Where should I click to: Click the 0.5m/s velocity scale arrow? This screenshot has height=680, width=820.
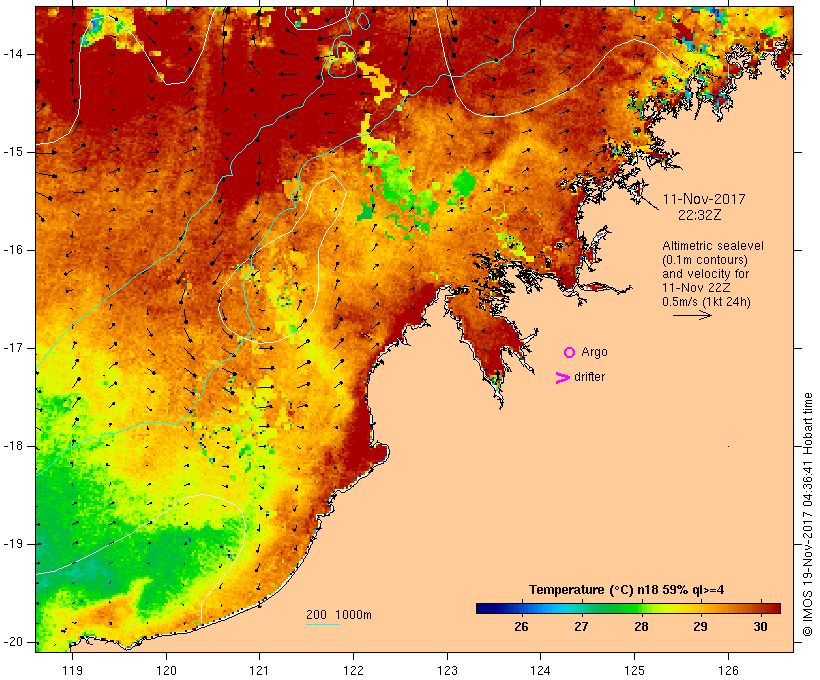coord(692,315)
